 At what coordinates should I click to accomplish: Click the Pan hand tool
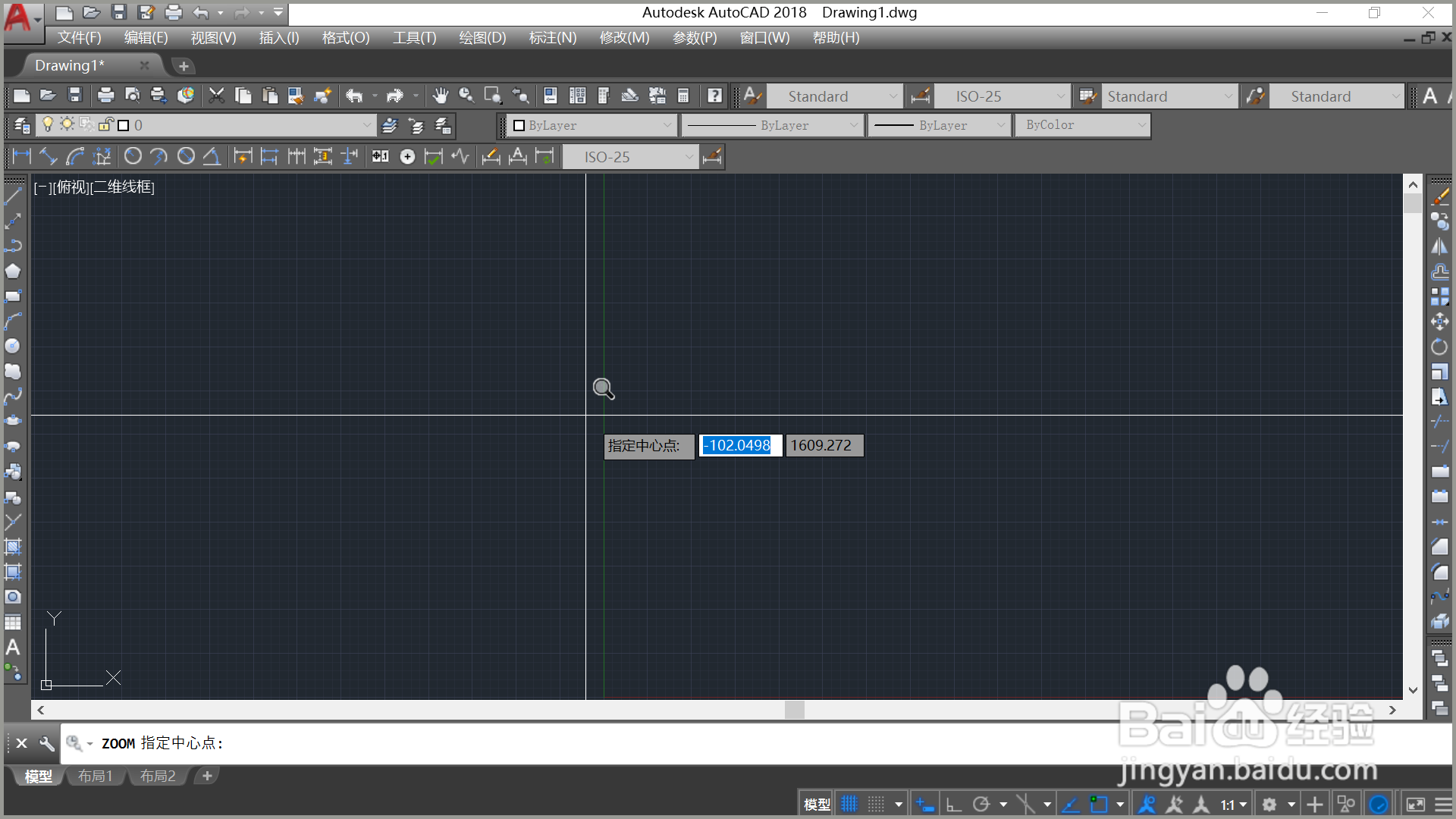coord(440,96)
